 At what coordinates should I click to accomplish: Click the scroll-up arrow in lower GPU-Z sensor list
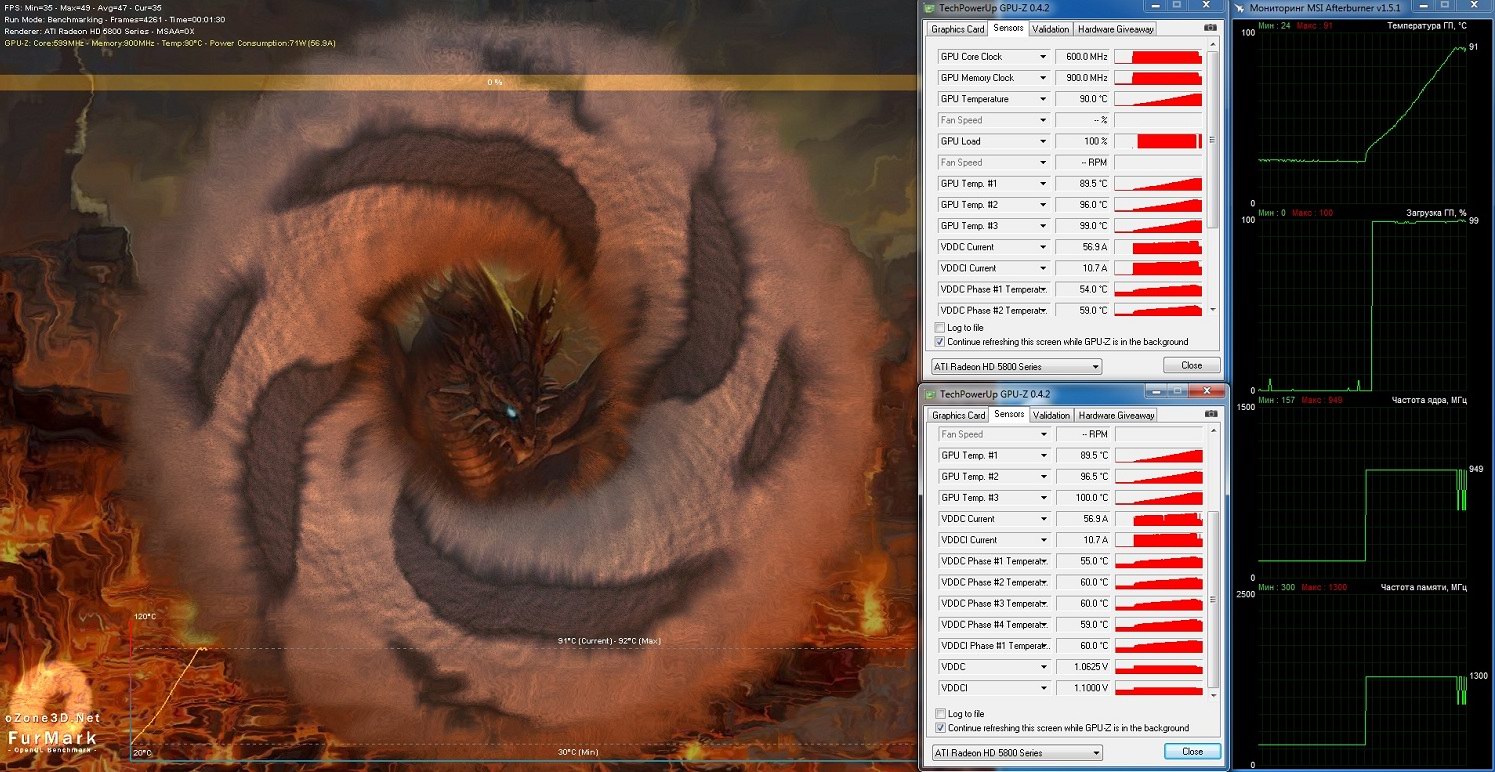(x=1214, y=432)
